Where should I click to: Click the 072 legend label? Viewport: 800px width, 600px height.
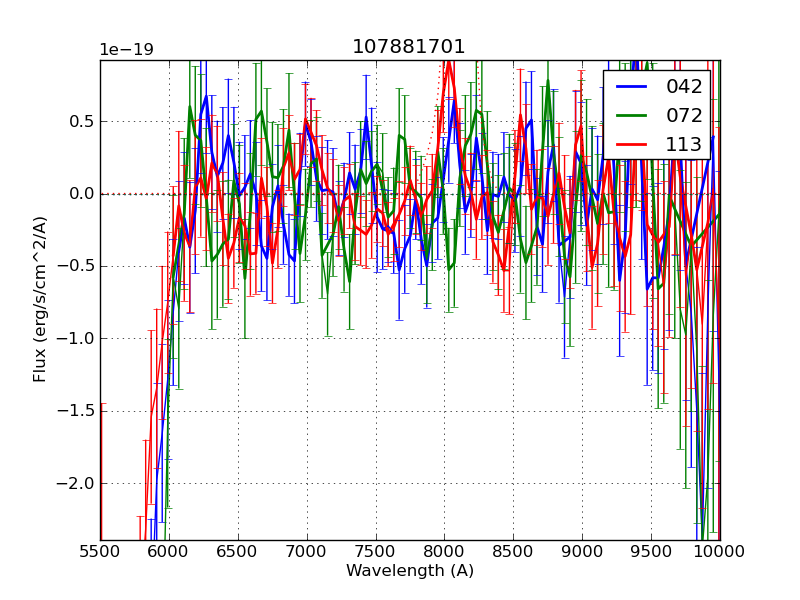pyautogui.click(x=683, y=115)
